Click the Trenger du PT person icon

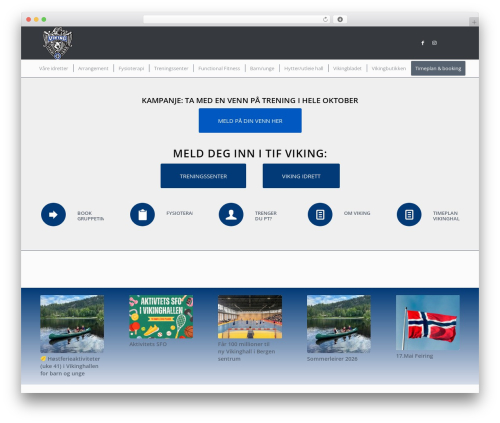coord(231,214)
